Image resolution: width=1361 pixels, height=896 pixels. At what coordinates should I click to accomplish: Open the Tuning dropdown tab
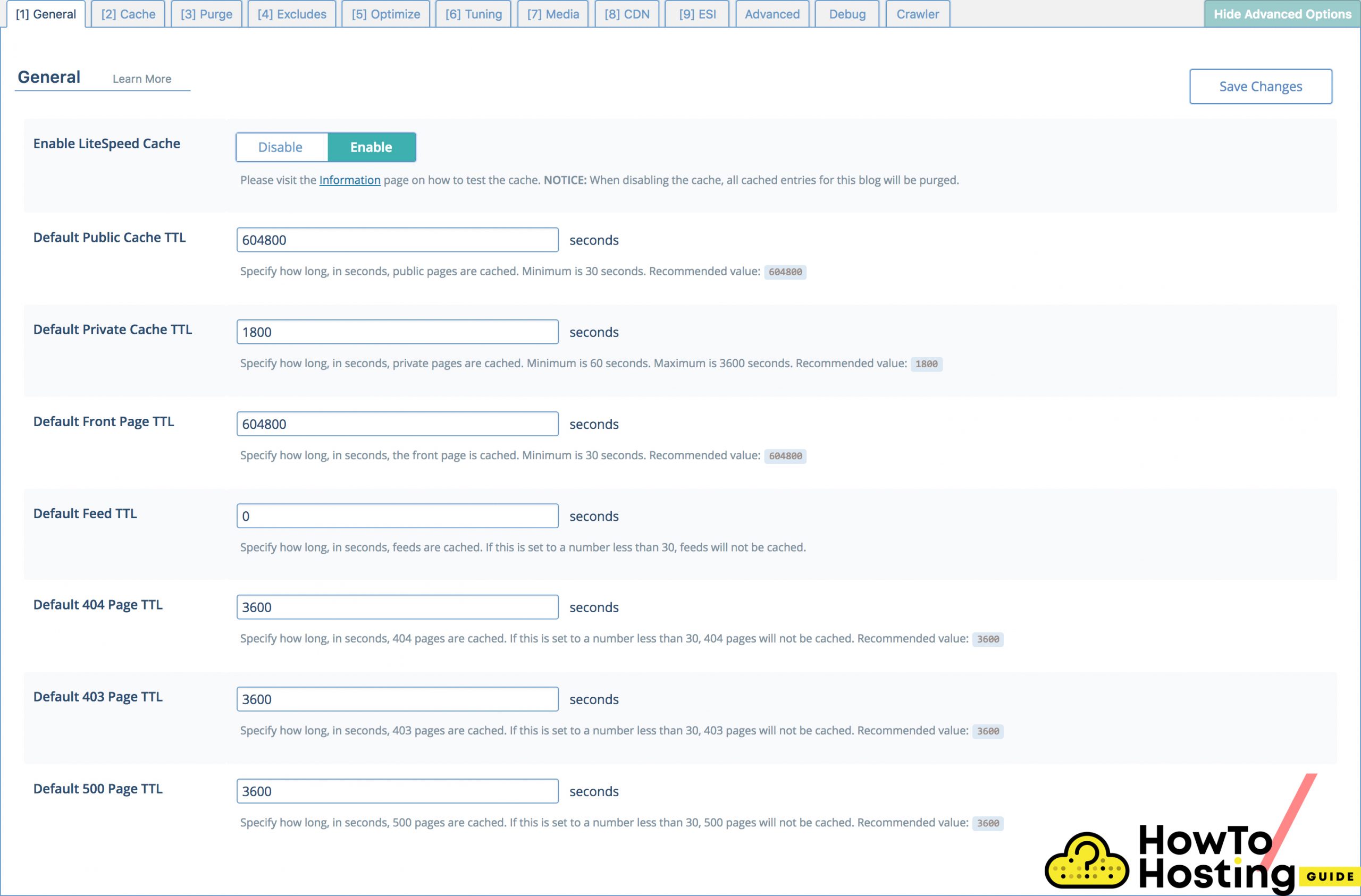[x=473, y=14]
